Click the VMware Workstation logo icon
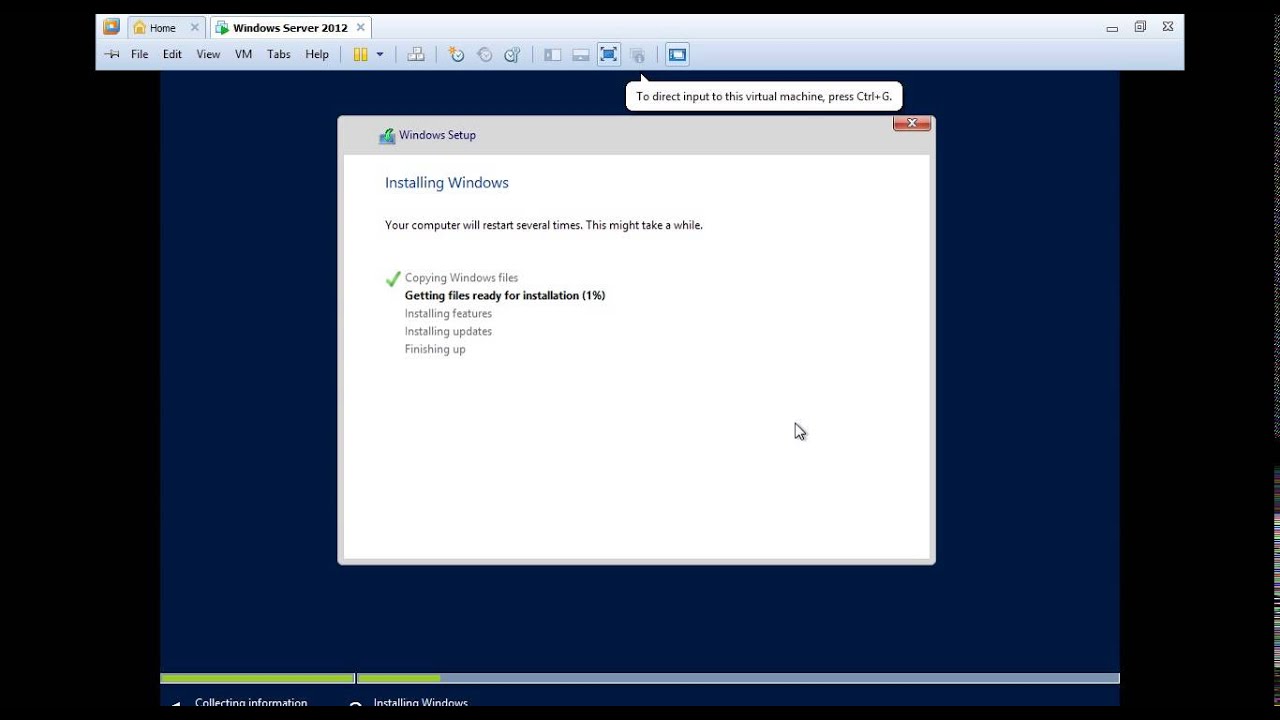The image size is (1280, 720). click(x=111, y=27)
